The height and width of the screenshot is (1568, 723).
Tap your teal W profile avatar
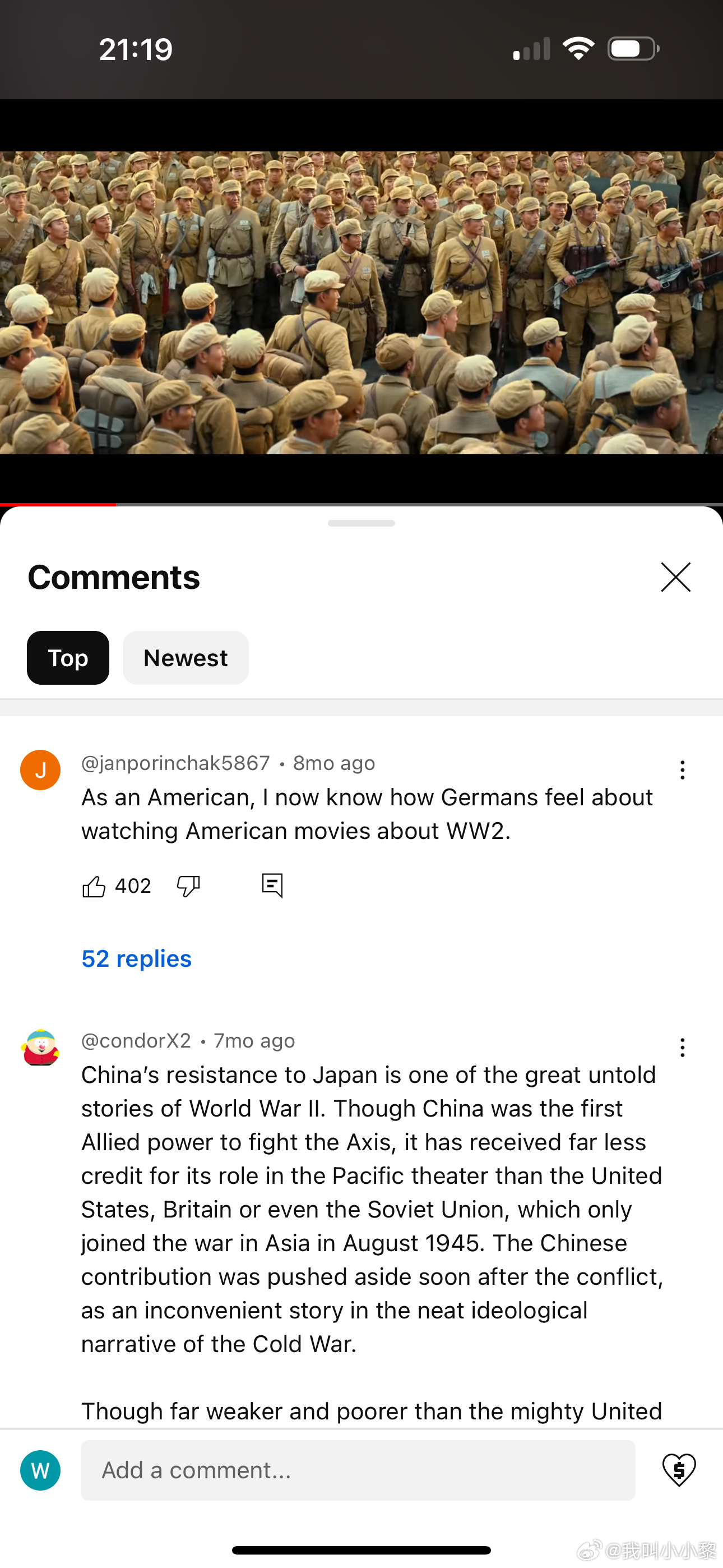(x=40, y=1470)
